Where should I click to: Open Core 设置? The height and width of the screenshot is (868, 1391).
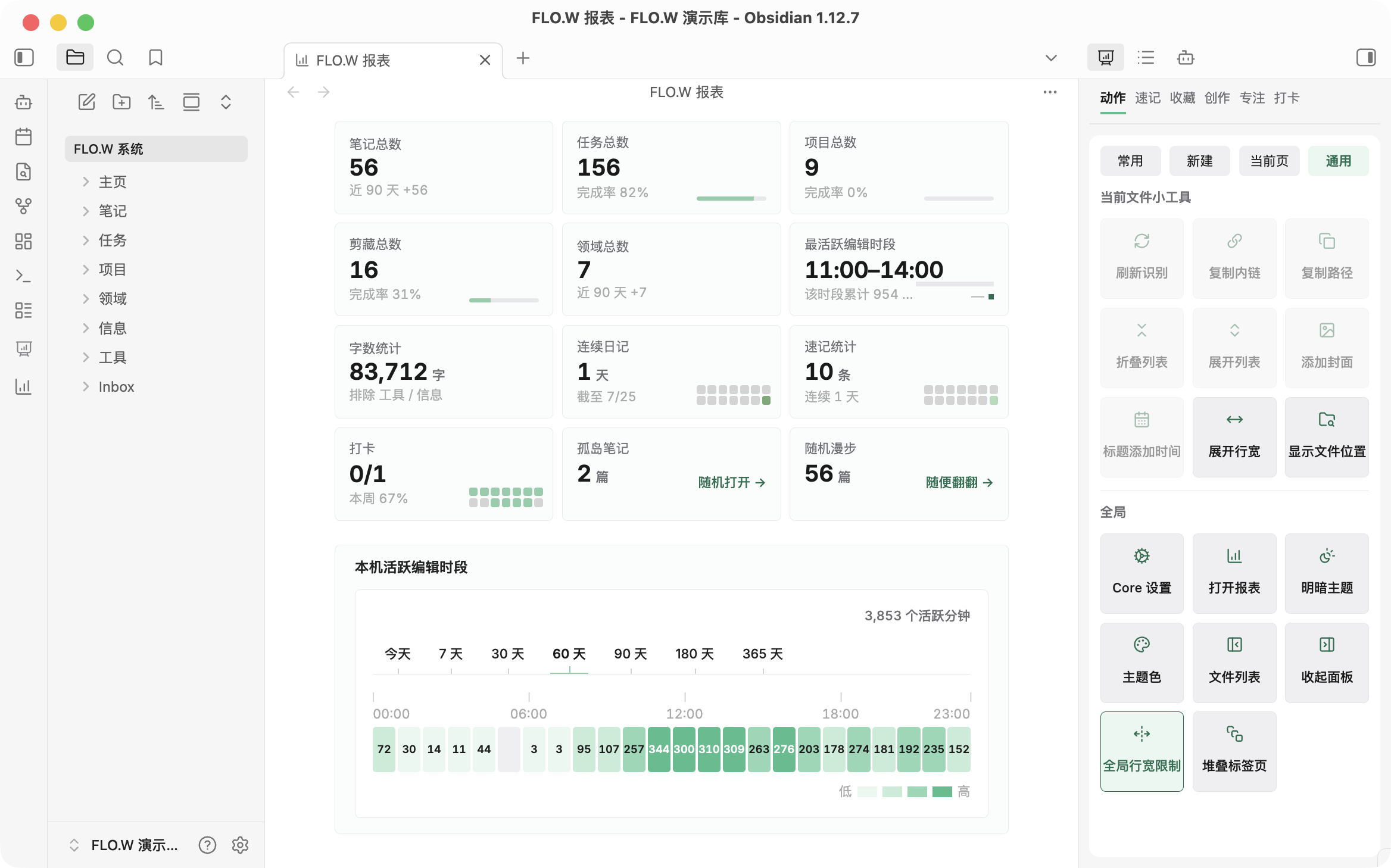[1142, 573]
